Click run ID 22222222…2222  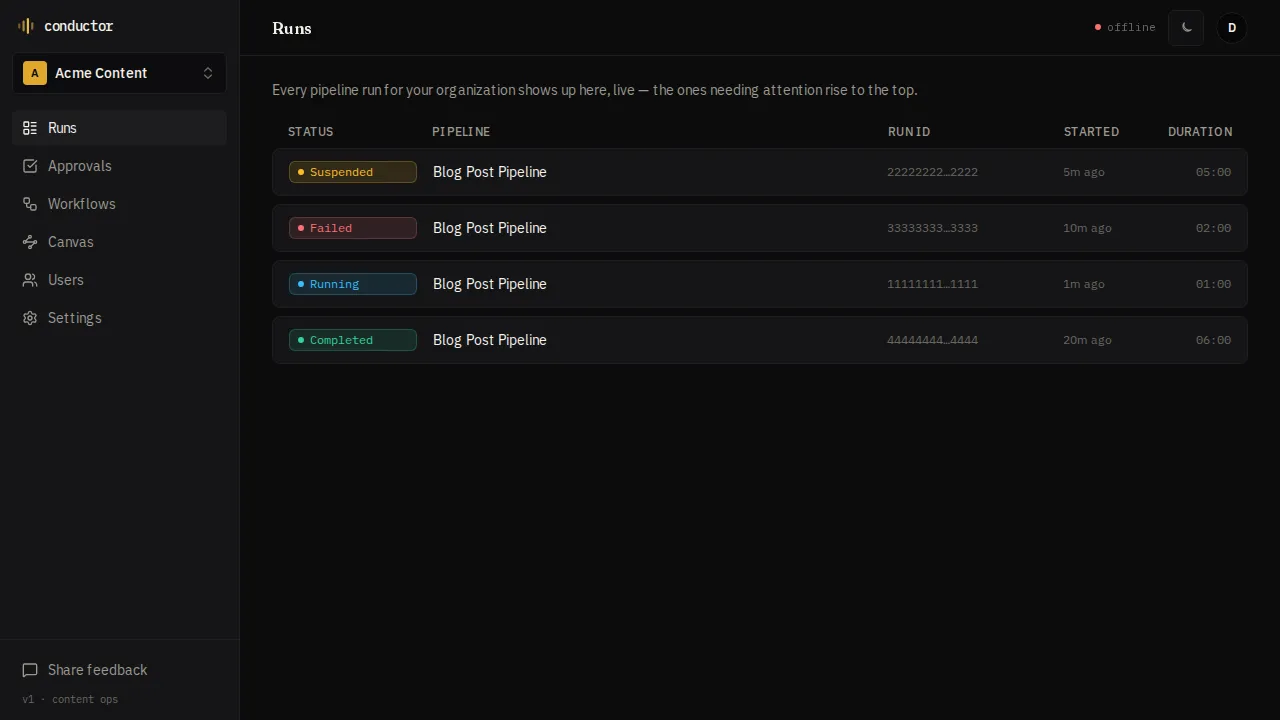pos(932,172)
